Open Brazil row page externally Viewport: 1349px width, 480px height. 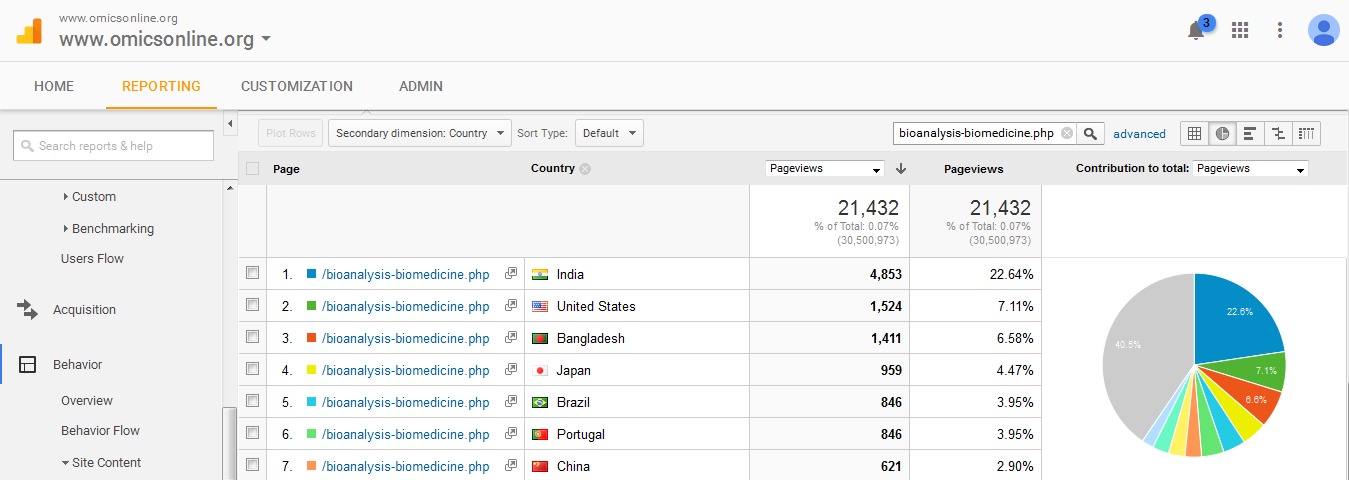tap(511, 401)
